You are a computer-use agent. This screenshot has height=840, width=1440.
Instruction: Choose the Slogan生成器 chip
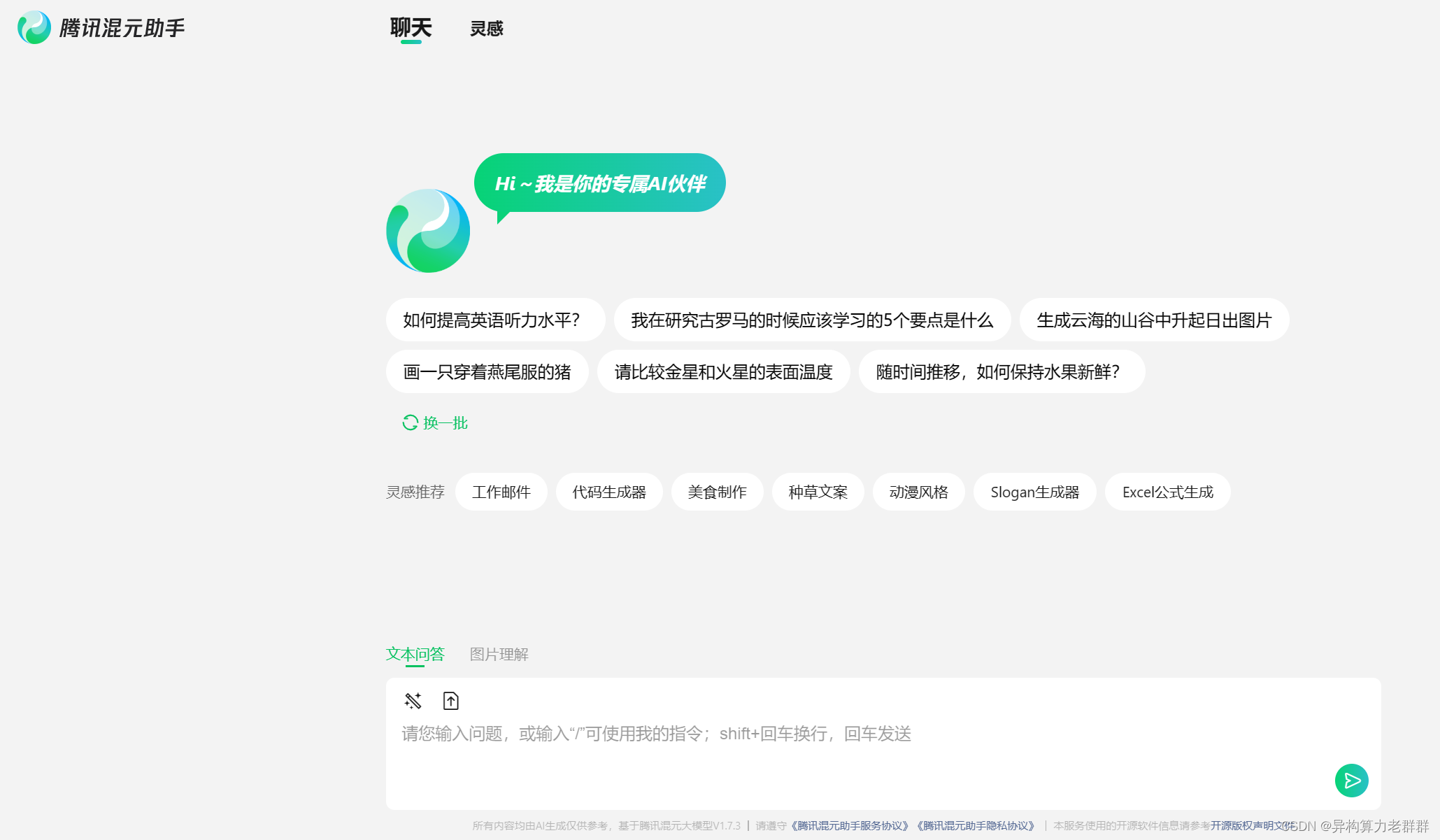[x=1034, y=492]
